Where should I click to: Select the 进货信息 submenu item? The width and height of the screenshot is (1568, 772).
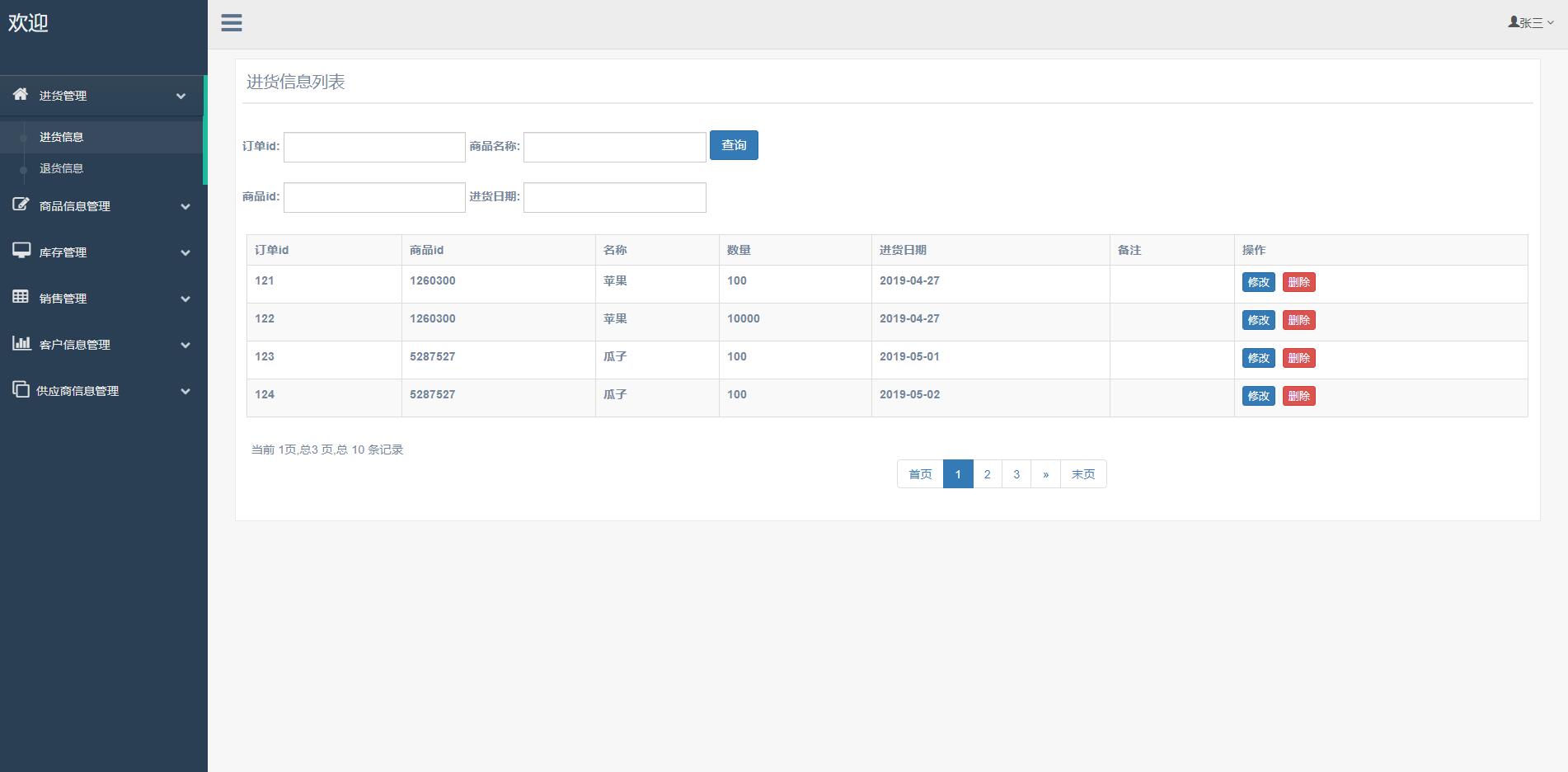pyautogui.click(x=62, y=137)
